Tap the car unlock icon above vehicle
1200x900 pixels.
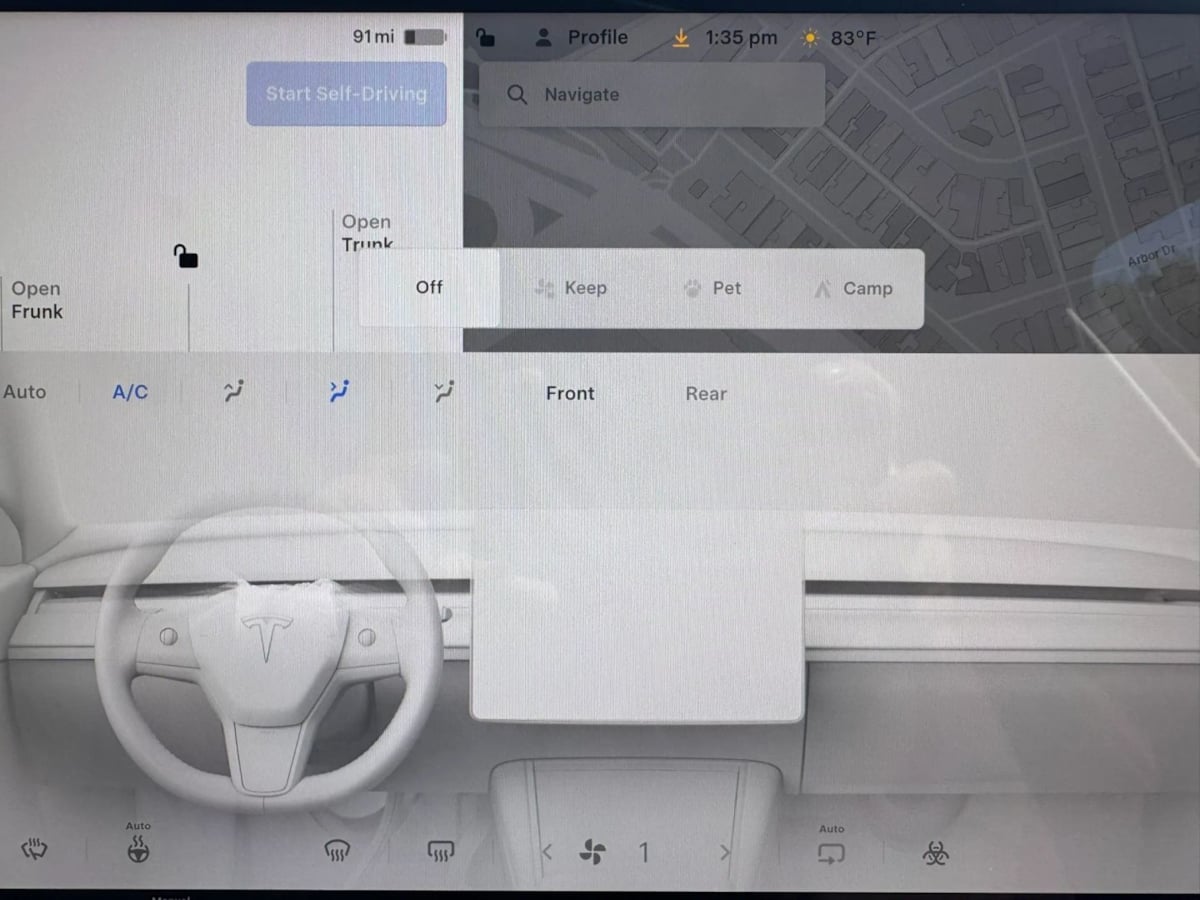point(185,256)
